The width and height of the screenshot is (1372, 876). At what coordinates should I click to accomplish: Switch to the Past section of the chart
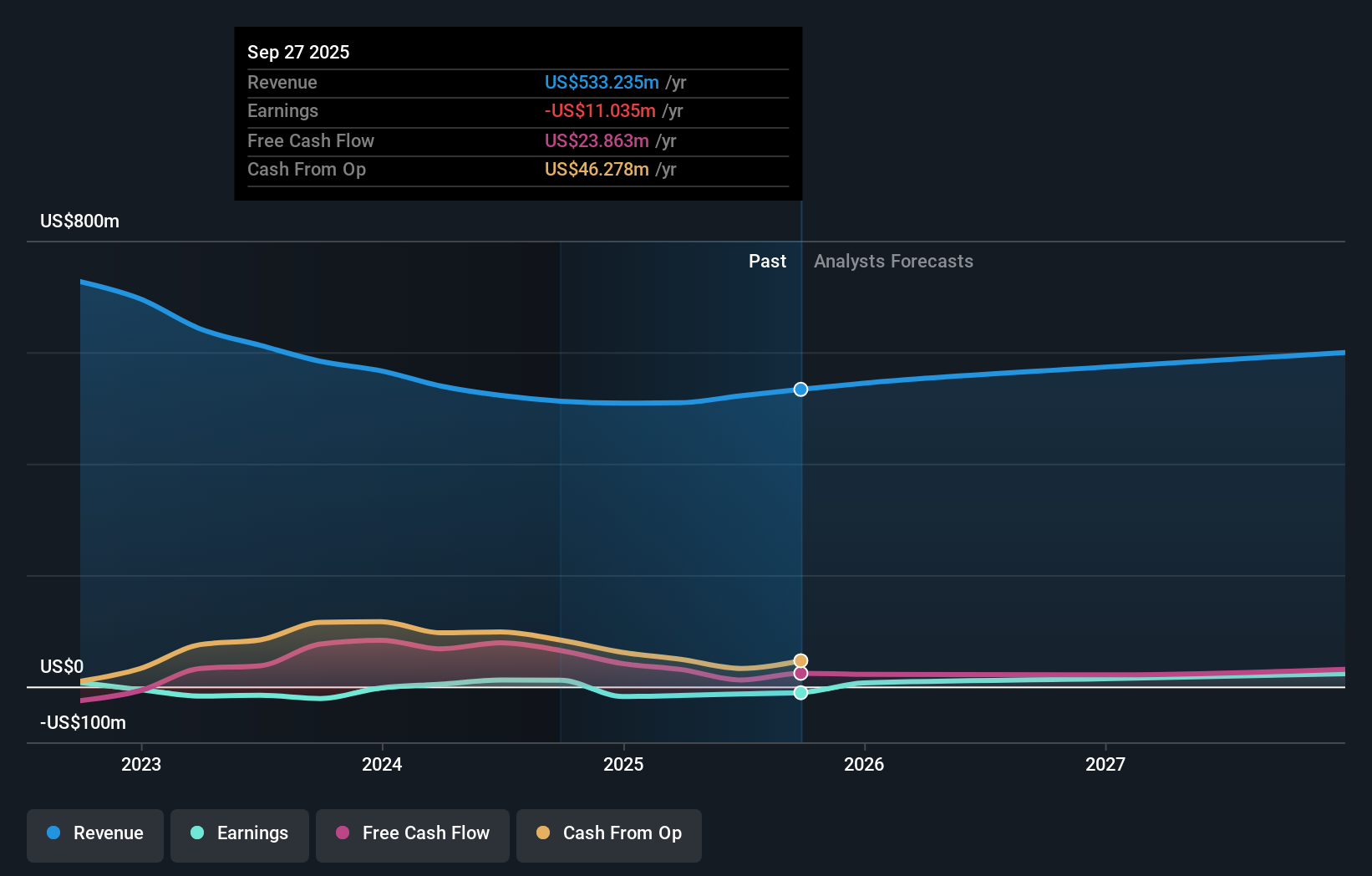pyautogui.click(x=767, y=261)
